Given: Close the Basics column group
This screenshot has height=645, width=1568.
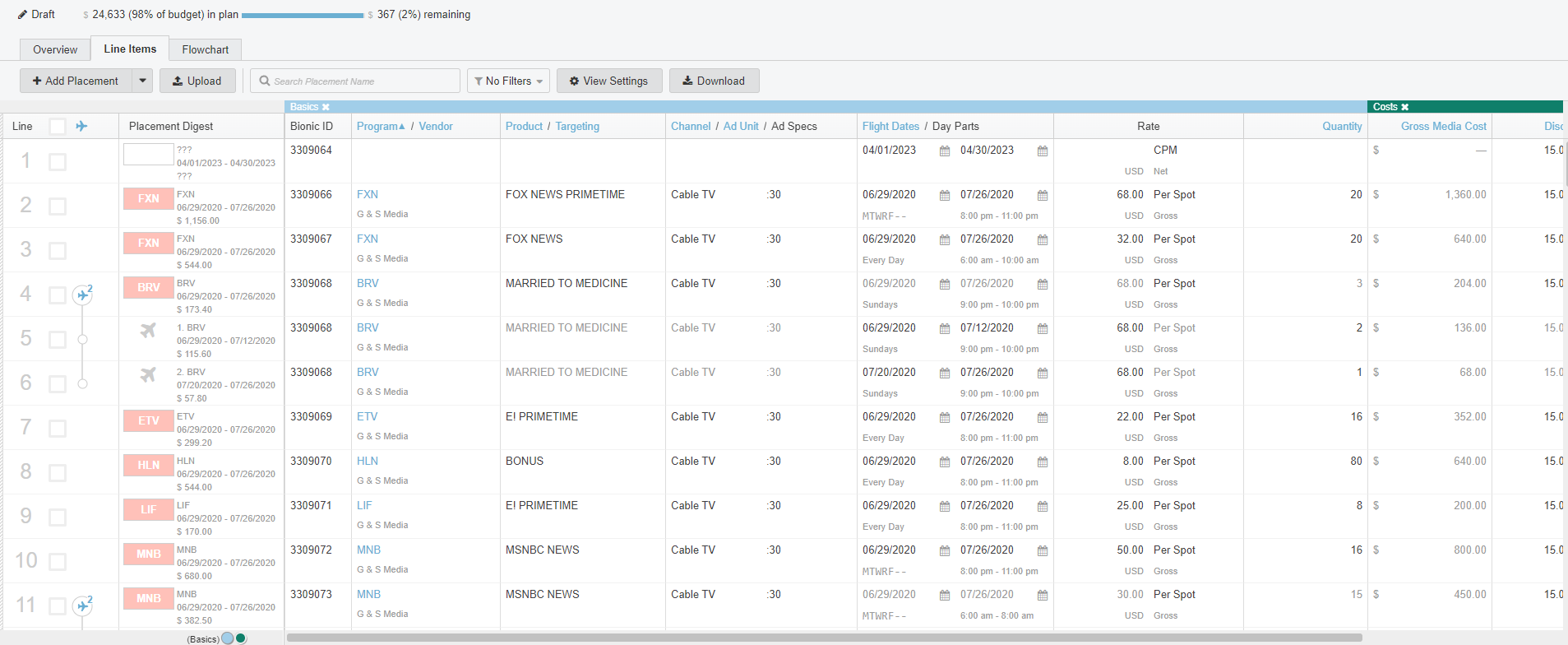Looking at the screenshot, I should [x=326, y=107].
